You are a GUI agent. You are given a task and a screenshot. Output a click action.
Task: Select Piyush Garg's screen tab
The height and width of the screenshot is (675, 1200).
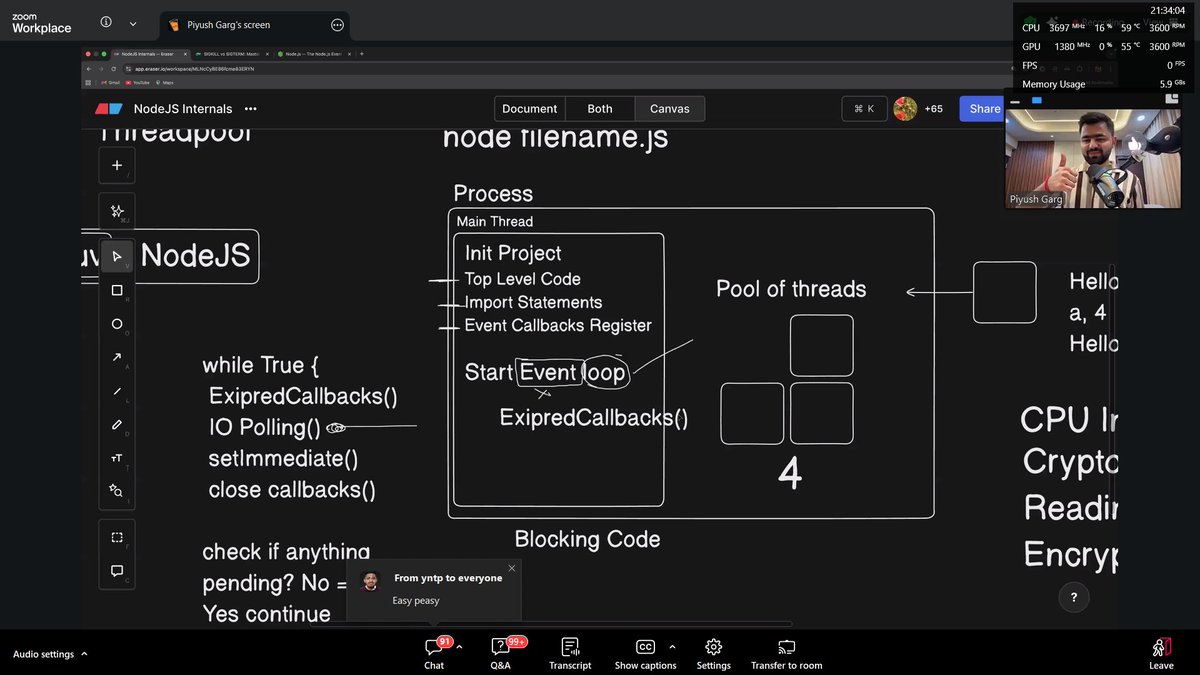[255, 24]
